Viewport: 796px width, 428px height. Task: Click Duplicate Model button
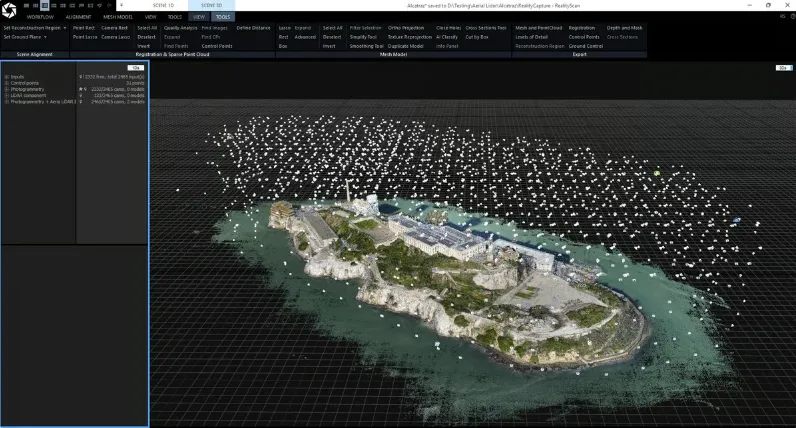[x=406, y=46]
